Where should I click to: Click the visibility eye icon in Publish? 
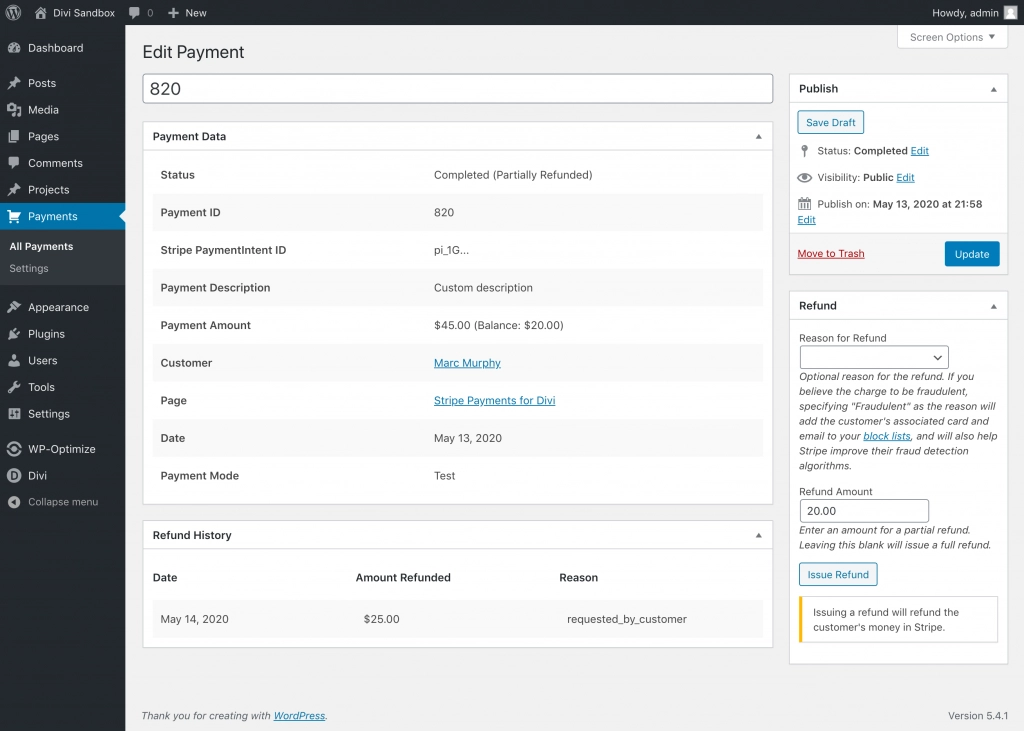click(x=805, y=178)
